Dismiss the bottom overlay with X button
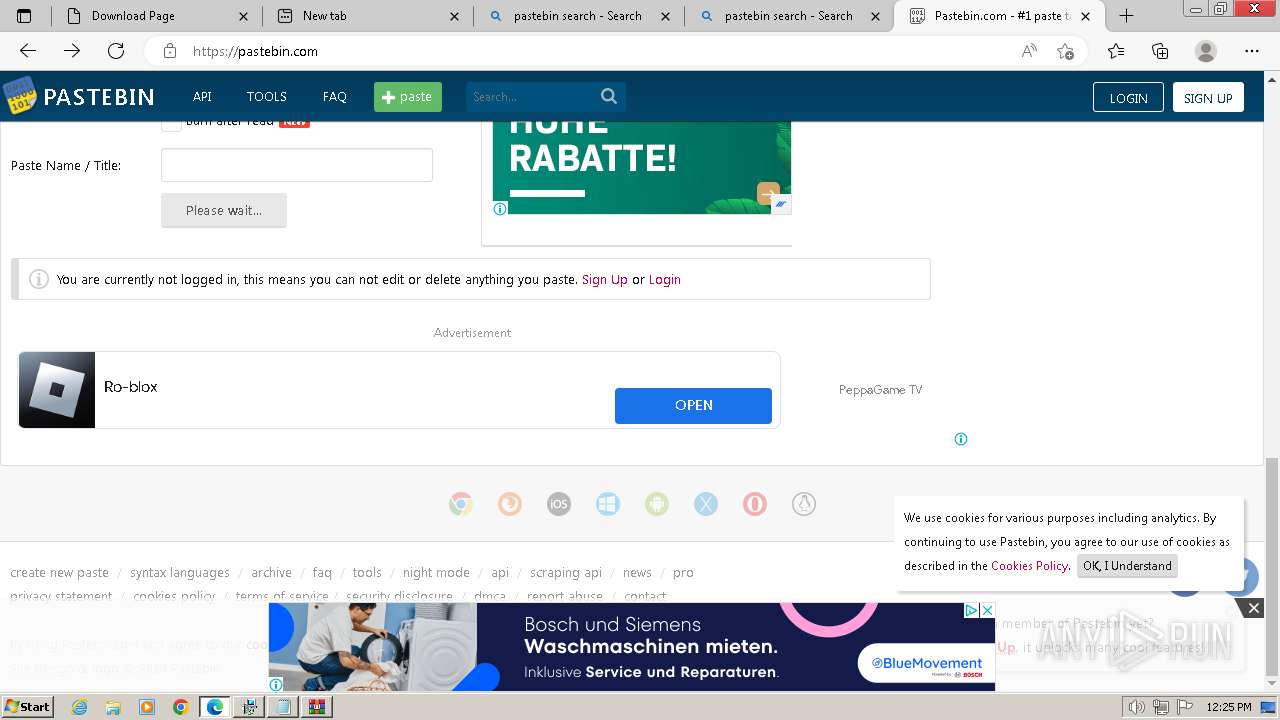1280x720 pixels. click(1253, 607)
